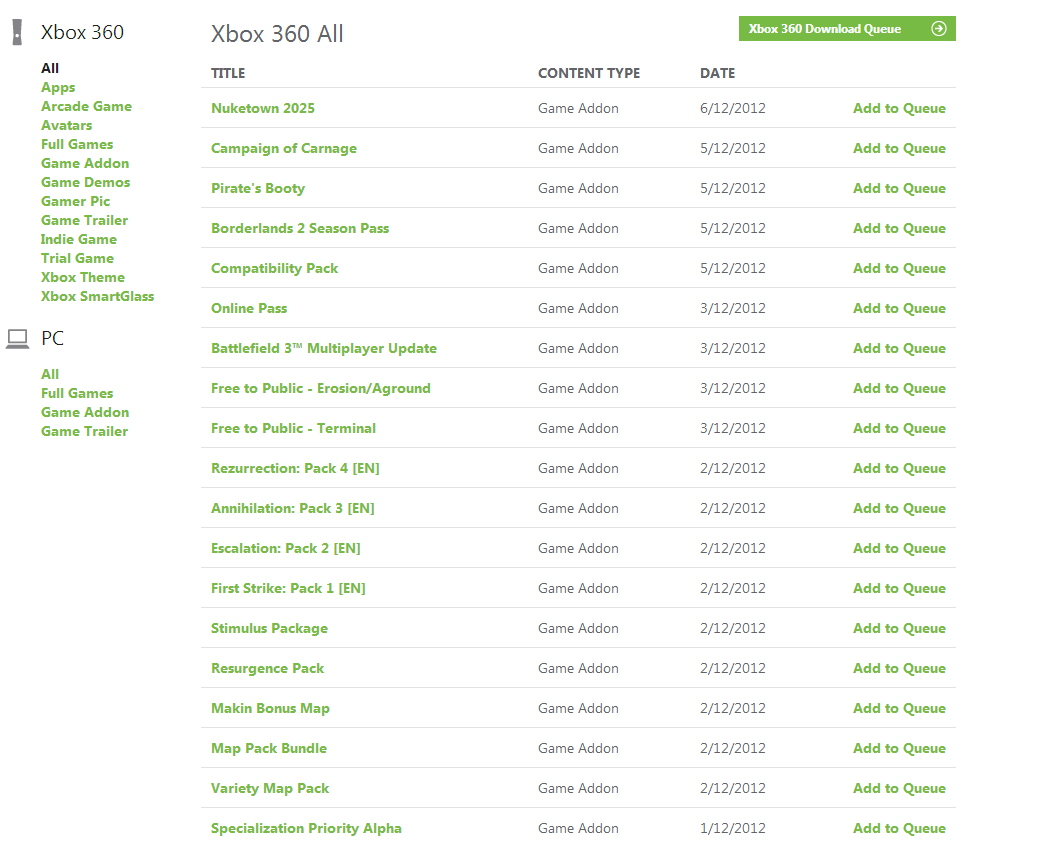Add Borderlands 2 Season Pass to queue
The height and width of the screenshot is (865, 1054).
899,229
